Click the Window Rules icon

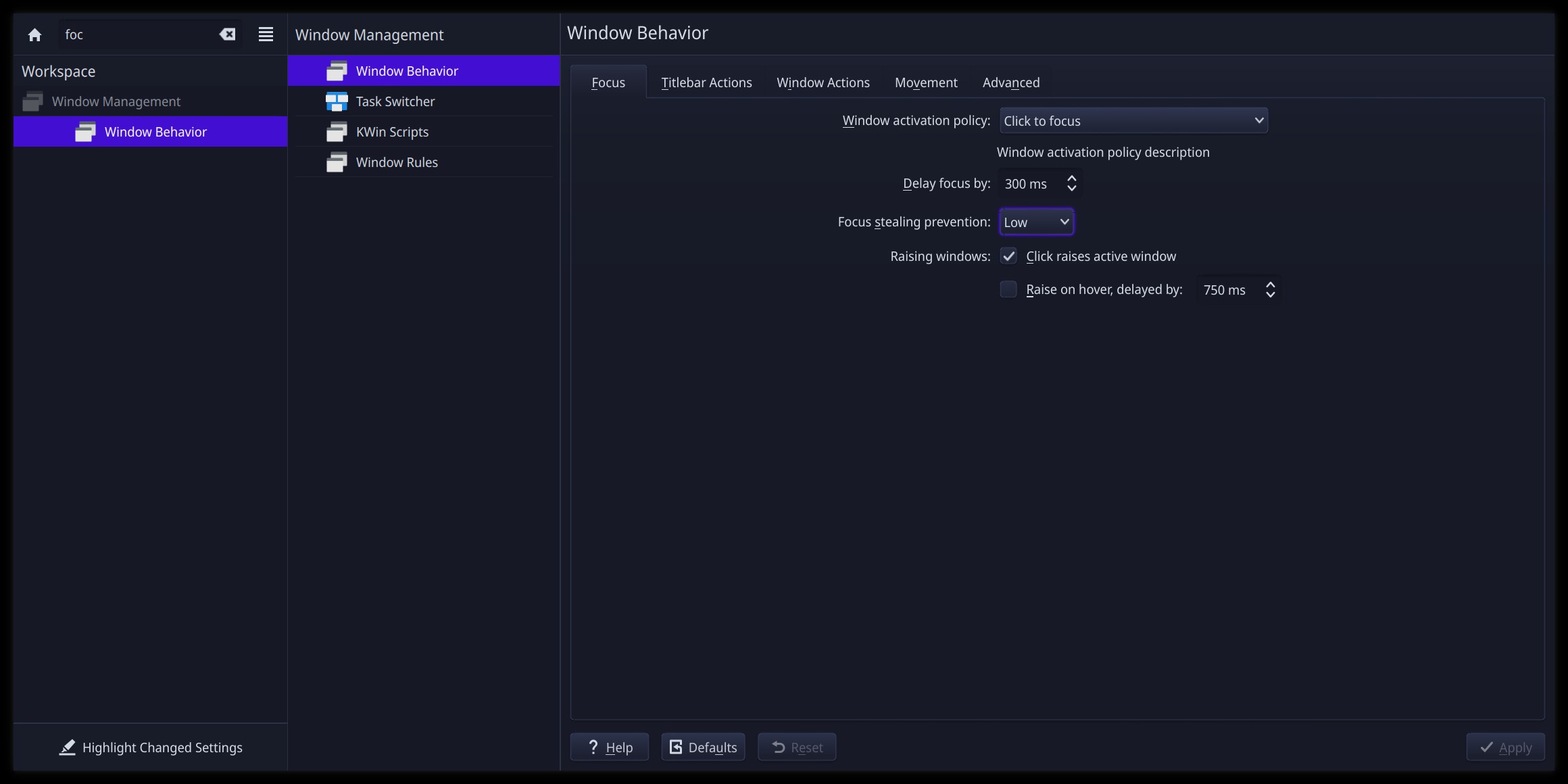tap(337, 162)
